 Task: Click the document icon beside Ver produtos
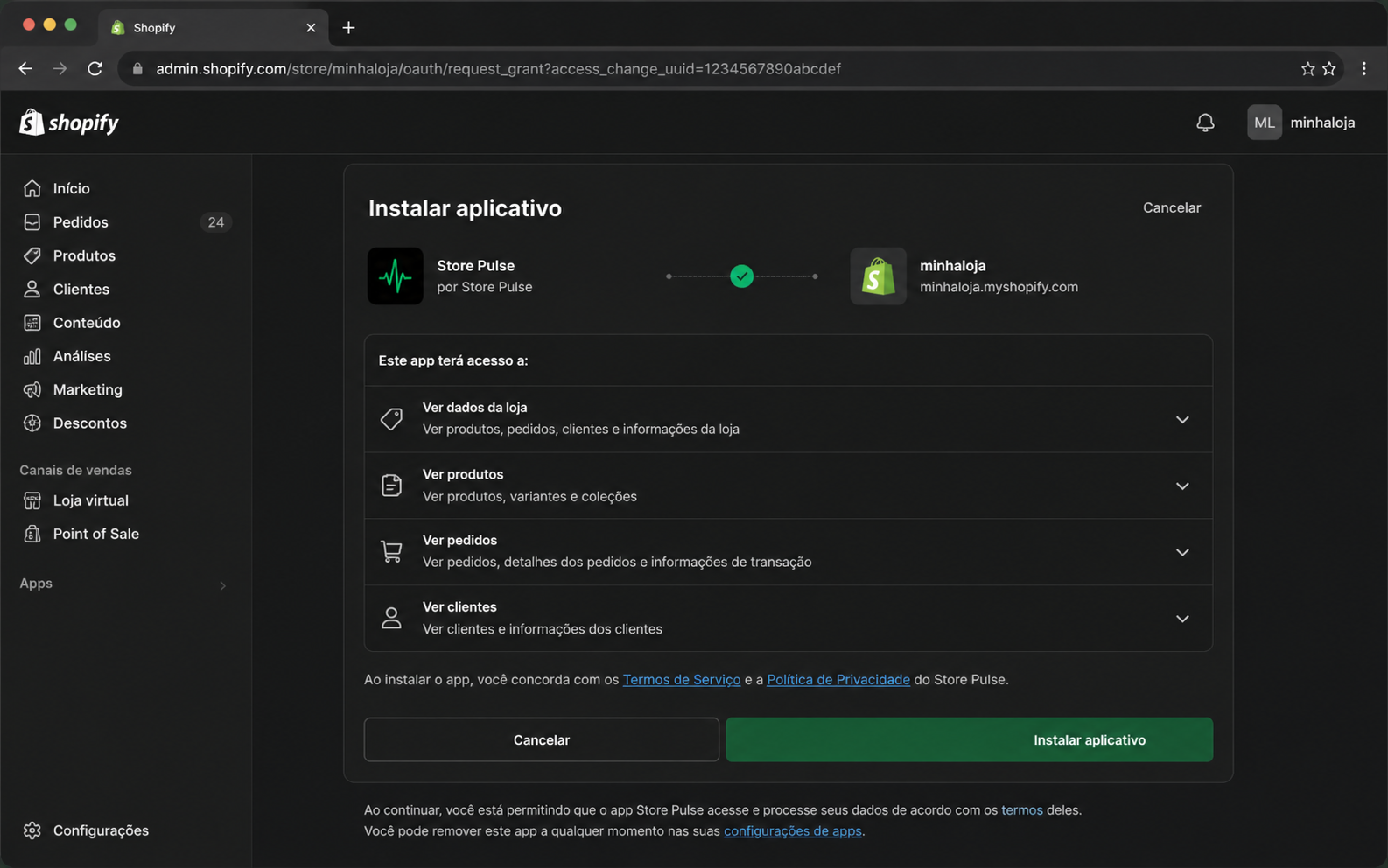391,486
